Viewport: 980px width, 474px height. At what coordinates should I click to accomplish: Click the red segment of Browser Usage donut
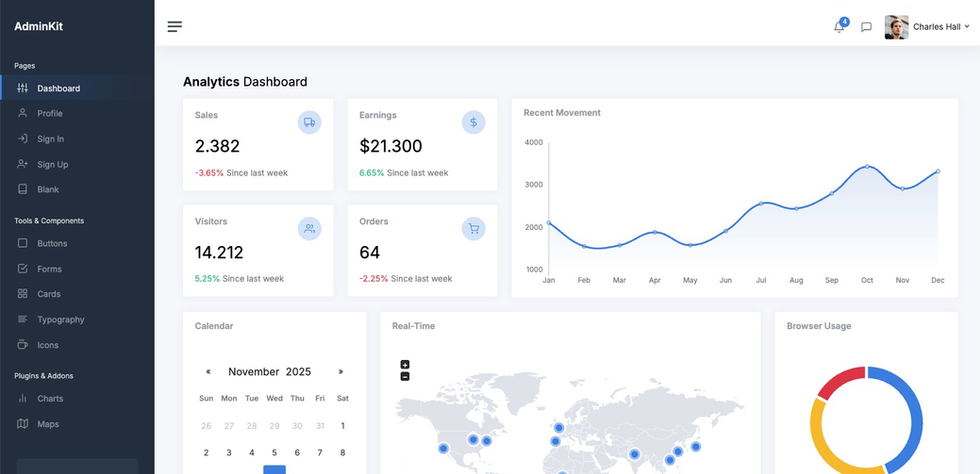839,381
